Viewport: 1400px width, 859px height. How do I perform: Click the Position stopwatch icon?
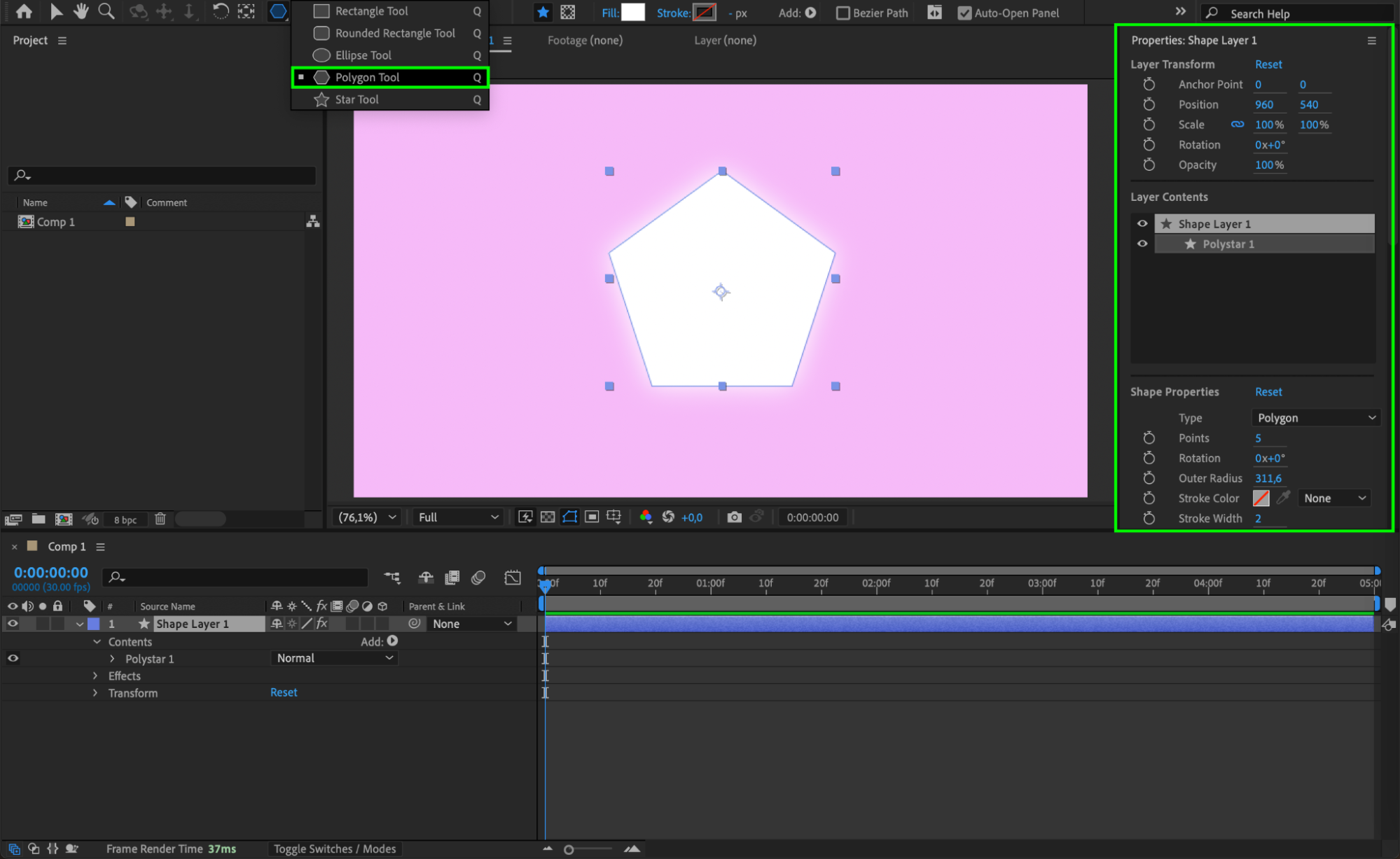tap(1149, 104)
